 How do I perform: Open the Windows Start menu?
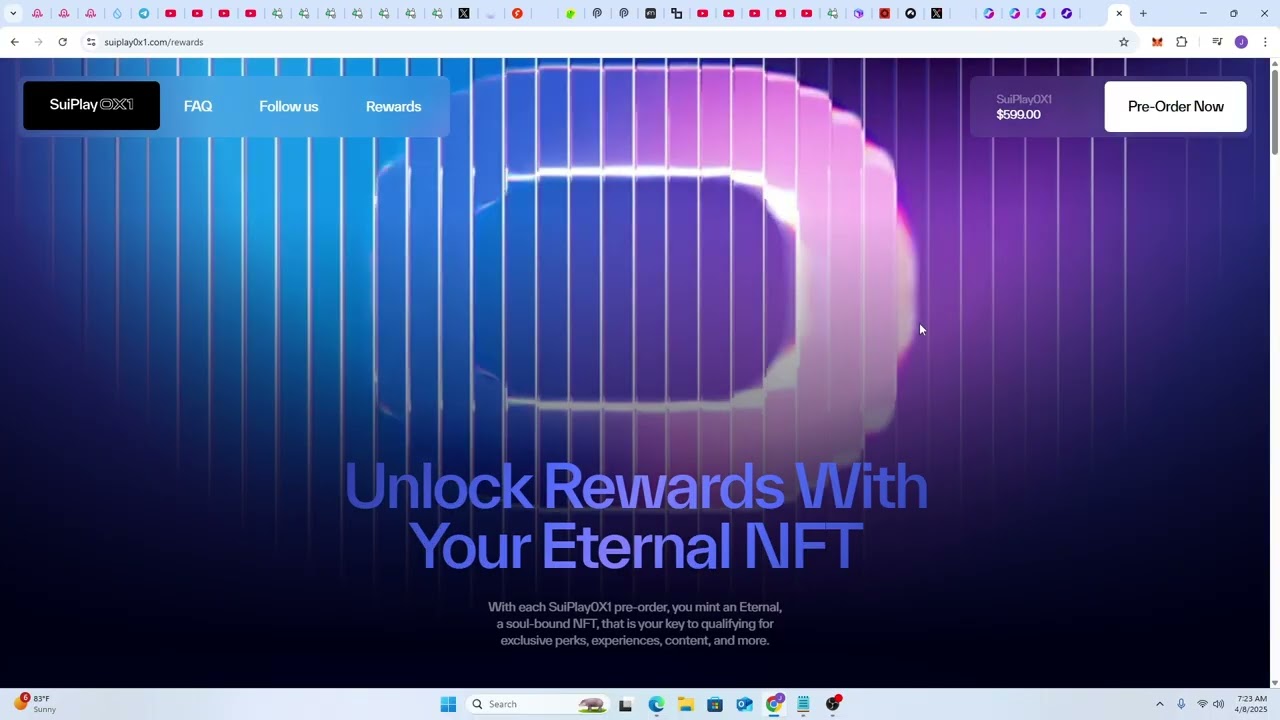[448, 704]
